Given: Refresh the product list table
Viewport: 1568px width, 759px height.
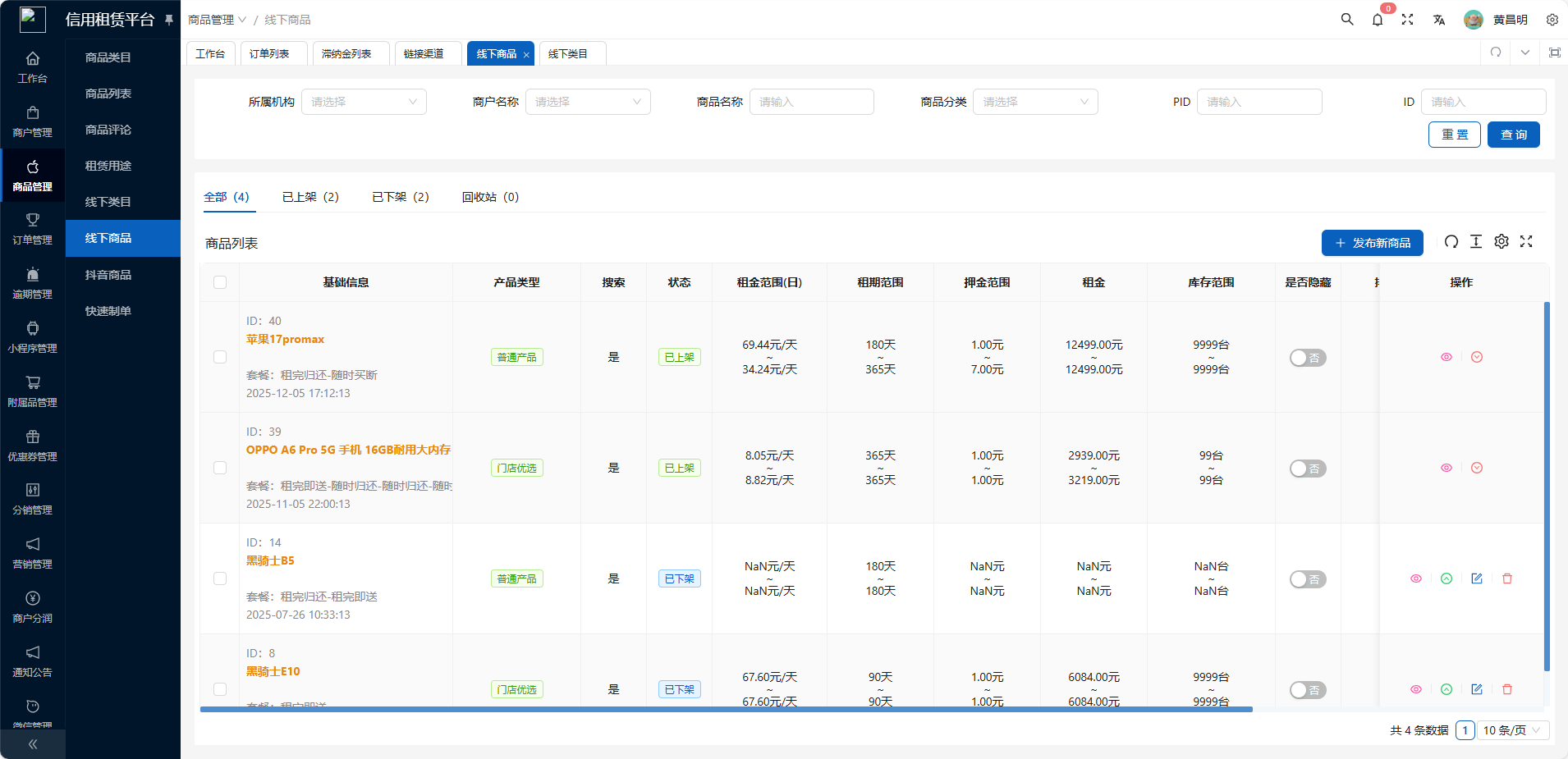Looking at the screenshot, I should click(x=1451, y=241).
